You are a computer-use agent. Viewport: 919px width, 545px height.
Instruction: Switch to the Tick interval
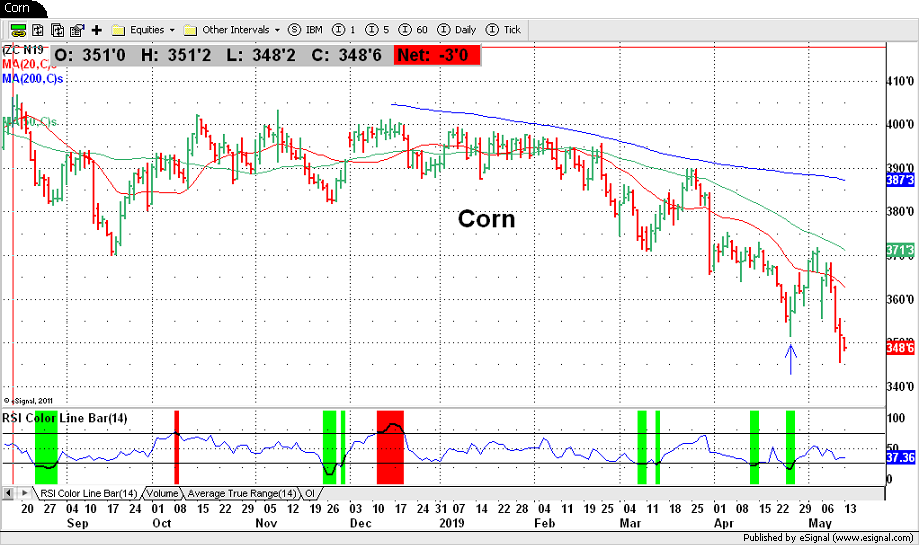pyautogui.click(x=503, y=30)
